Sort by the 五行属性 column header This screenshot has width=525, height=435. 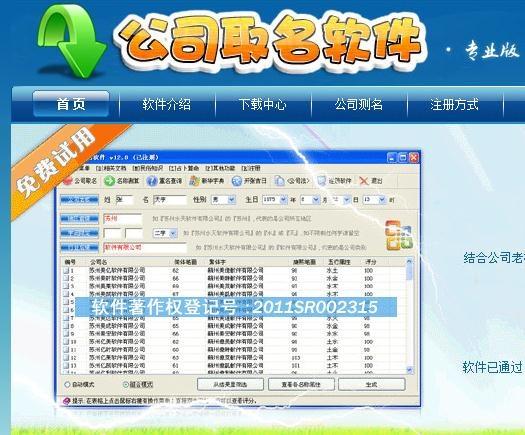click(x=339, y=262)
